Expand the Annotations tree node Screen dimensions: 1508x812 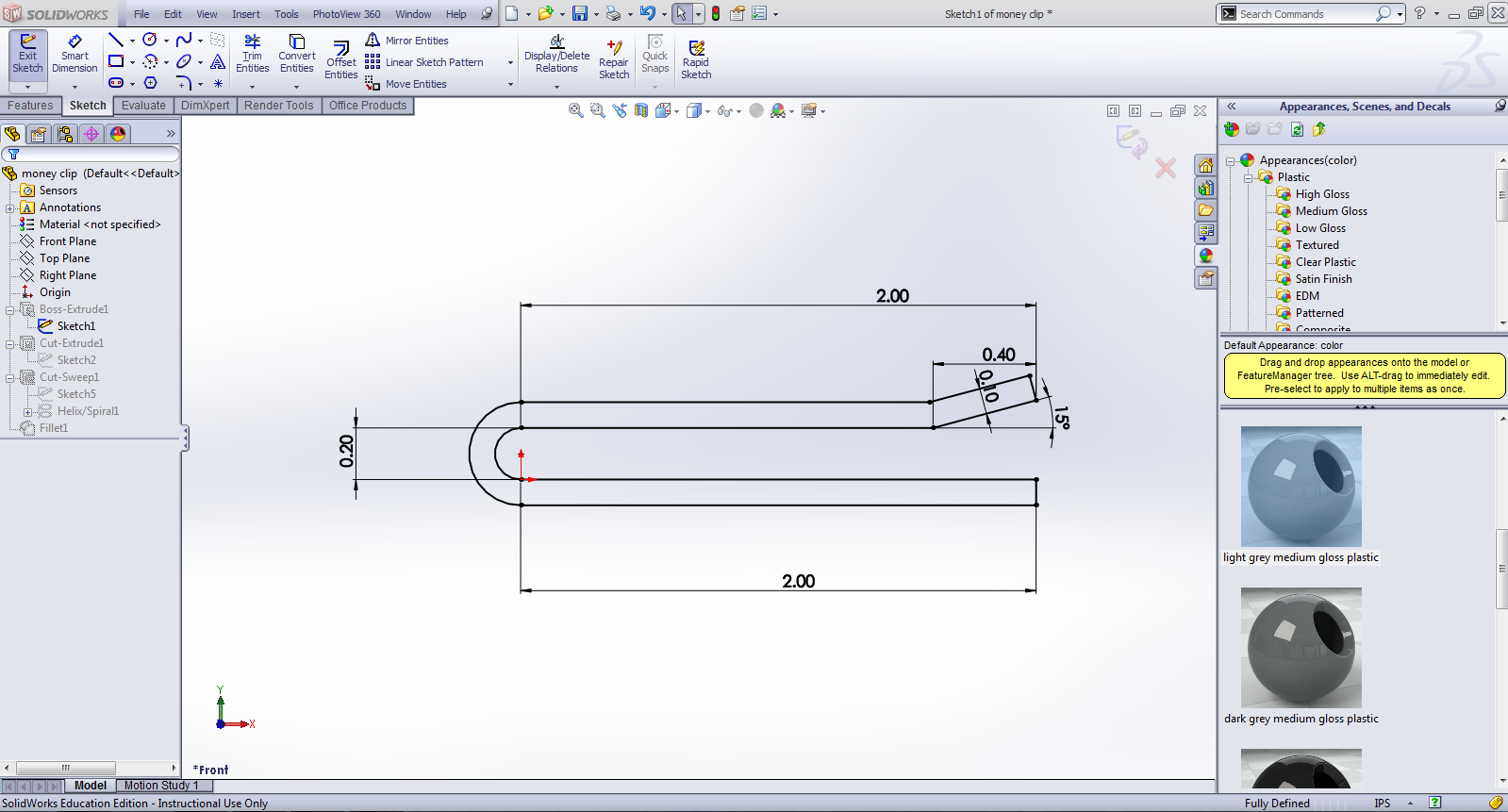click(10, 208)
